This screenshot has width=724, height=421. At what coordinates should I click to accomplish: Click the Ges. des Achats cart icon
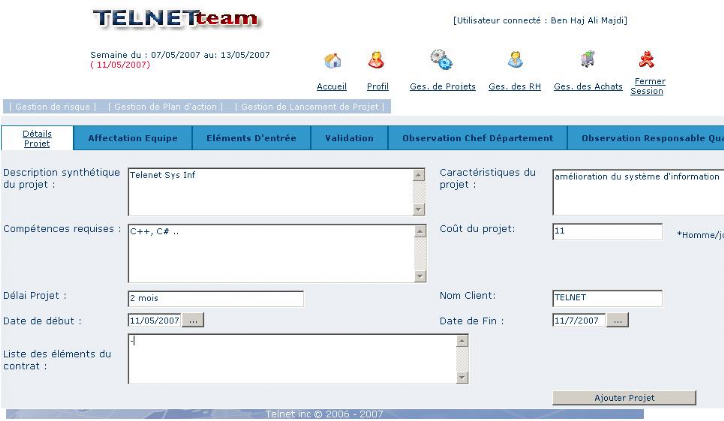pyautogui.click(x=587, y=59)
